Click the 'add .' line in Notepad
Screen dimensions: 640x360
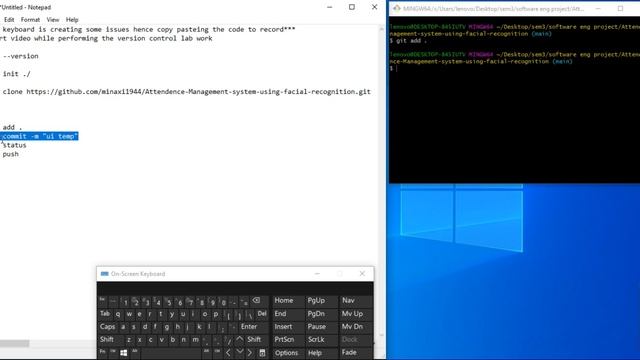(12, 127)
